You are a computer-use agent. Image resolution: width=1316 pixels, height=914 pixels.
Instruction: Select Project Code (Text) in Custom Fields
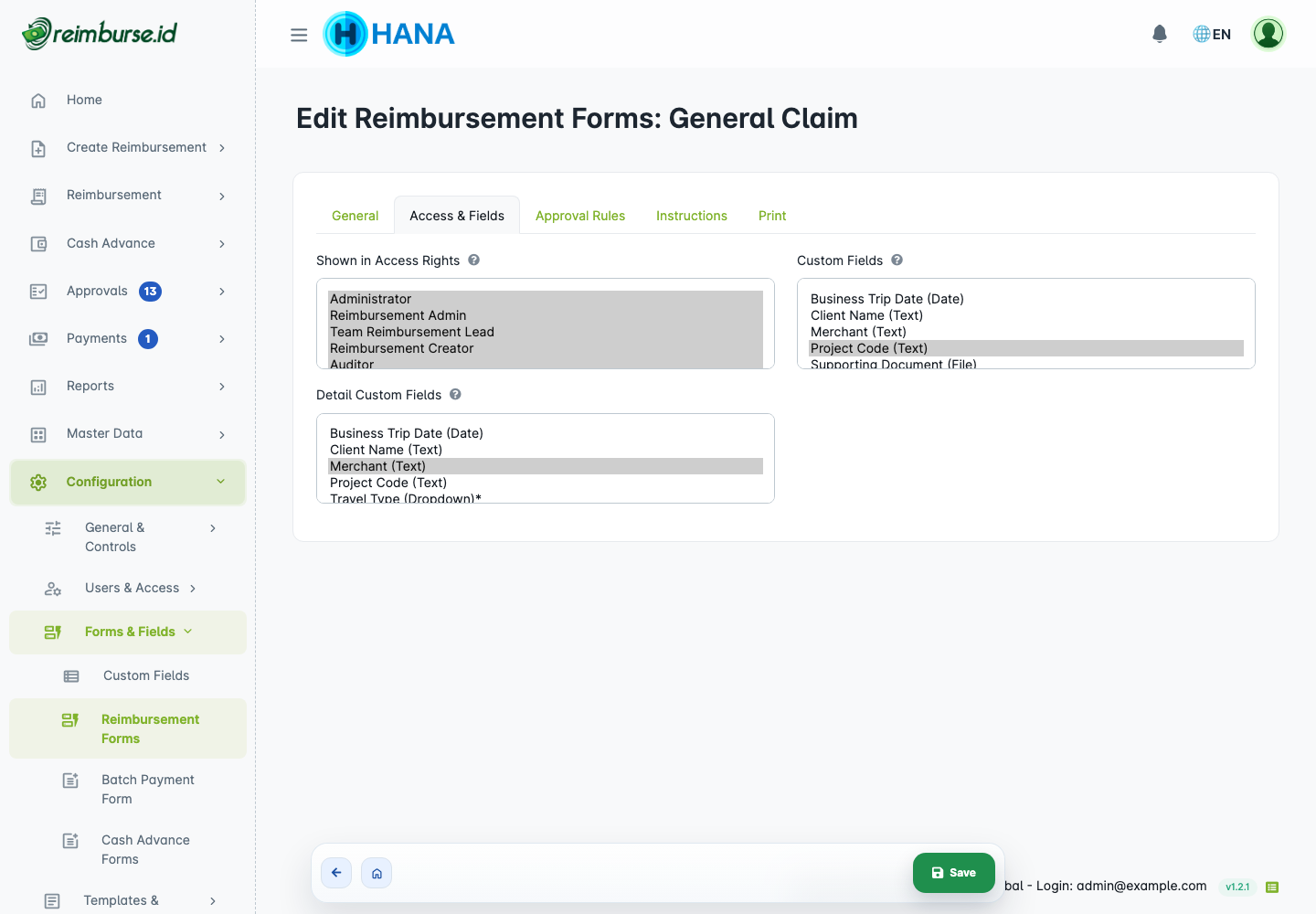coord(1026,348)
